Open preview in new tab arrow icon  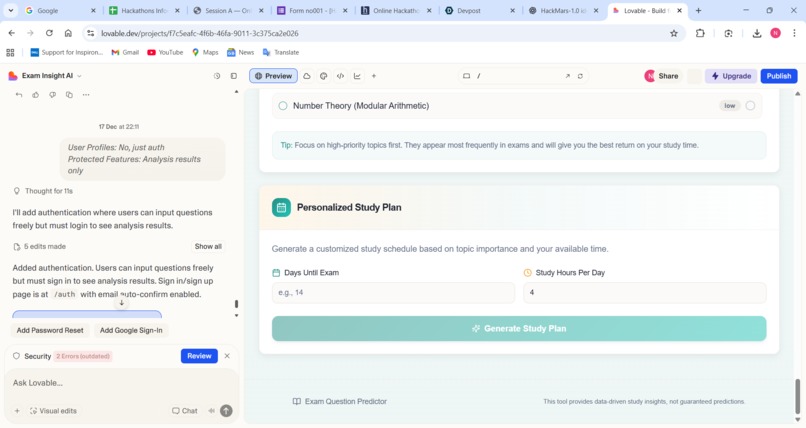[567, 76]
